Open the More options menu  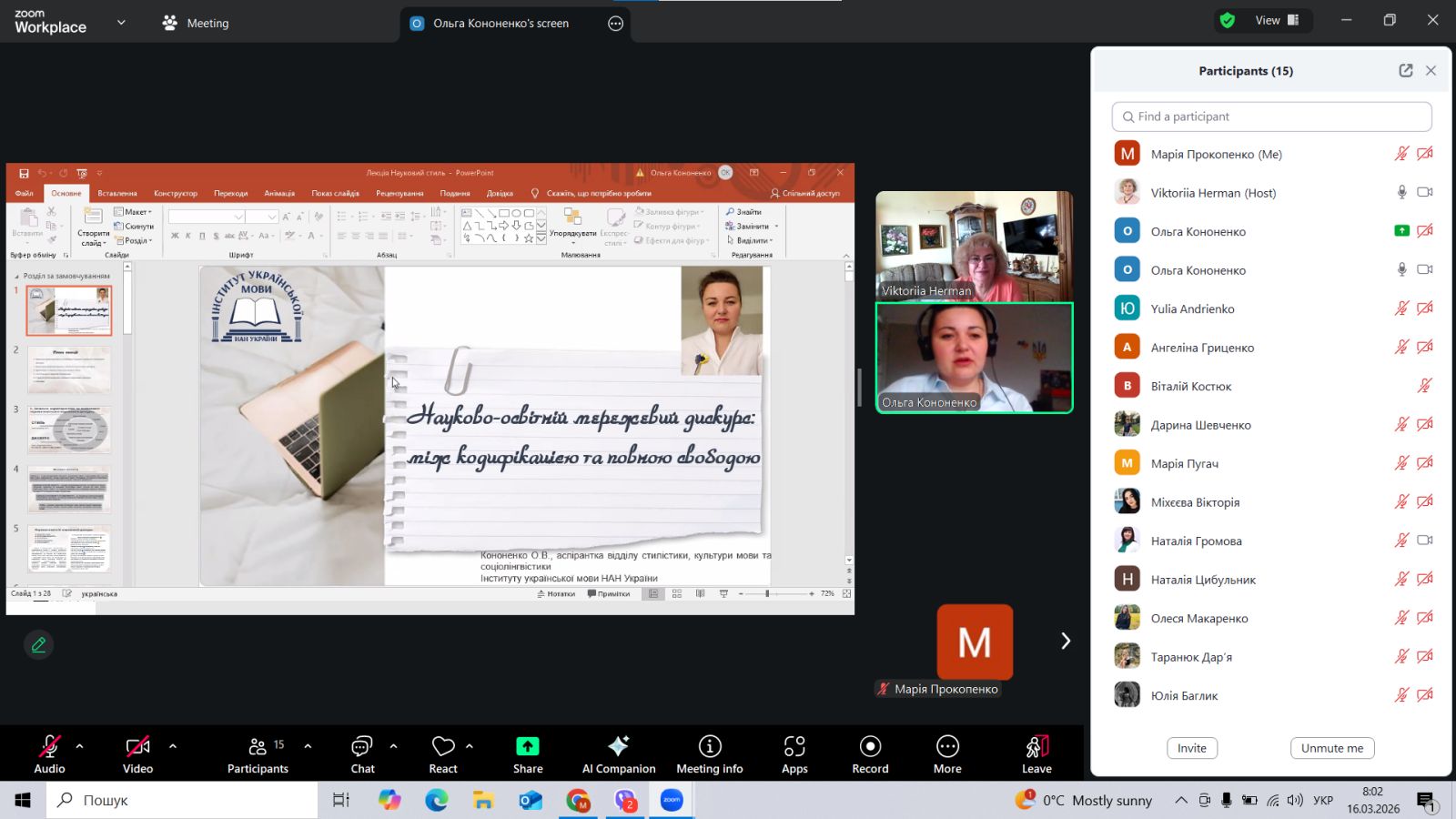point(947,753)
